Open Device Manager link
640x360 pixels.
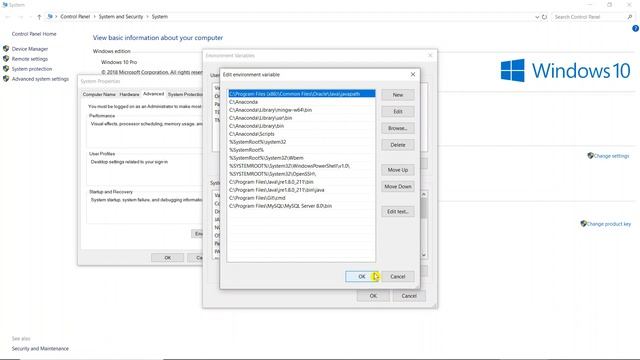[30, 49]
